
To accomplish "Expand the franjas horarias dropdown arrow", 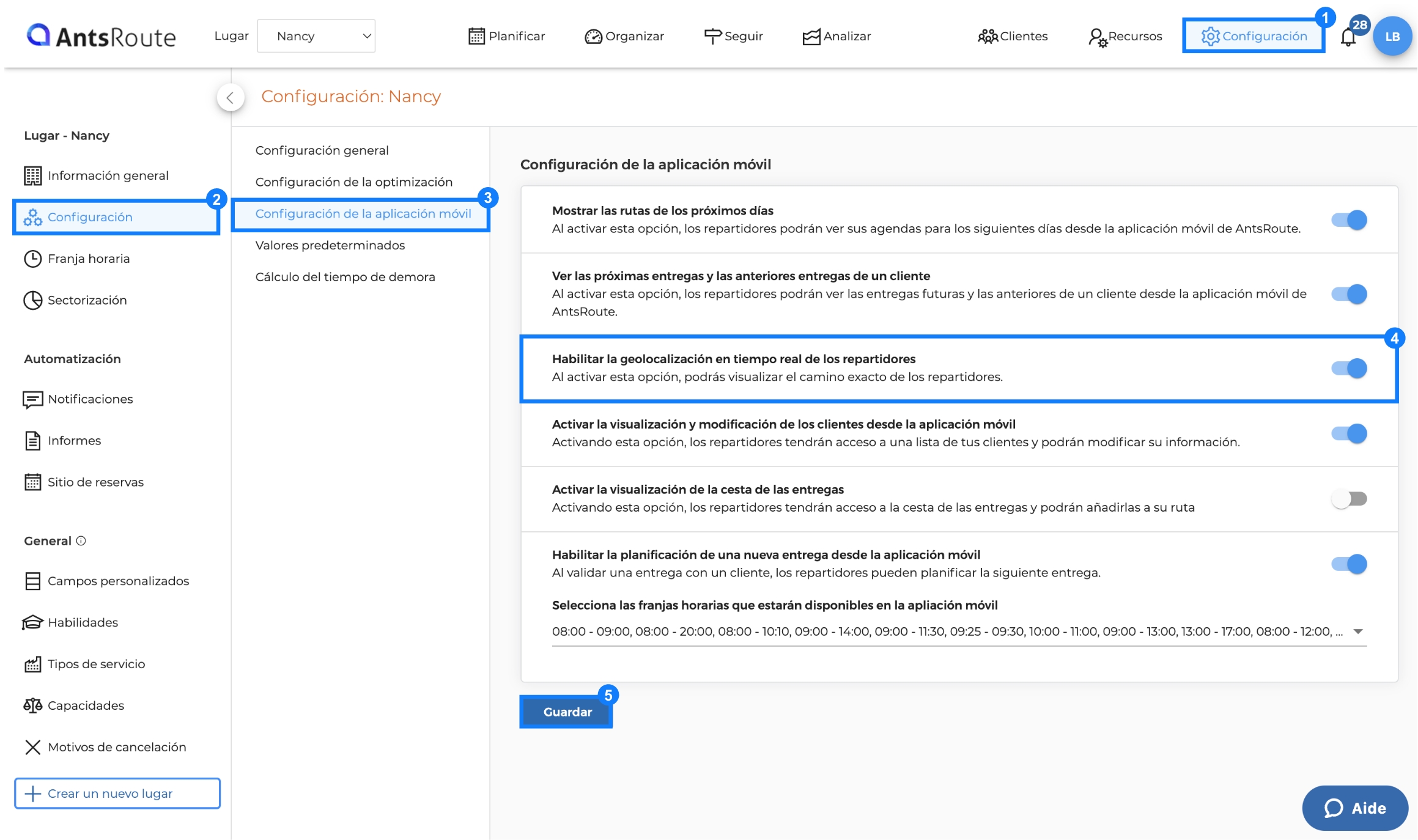I will 1358,632.
